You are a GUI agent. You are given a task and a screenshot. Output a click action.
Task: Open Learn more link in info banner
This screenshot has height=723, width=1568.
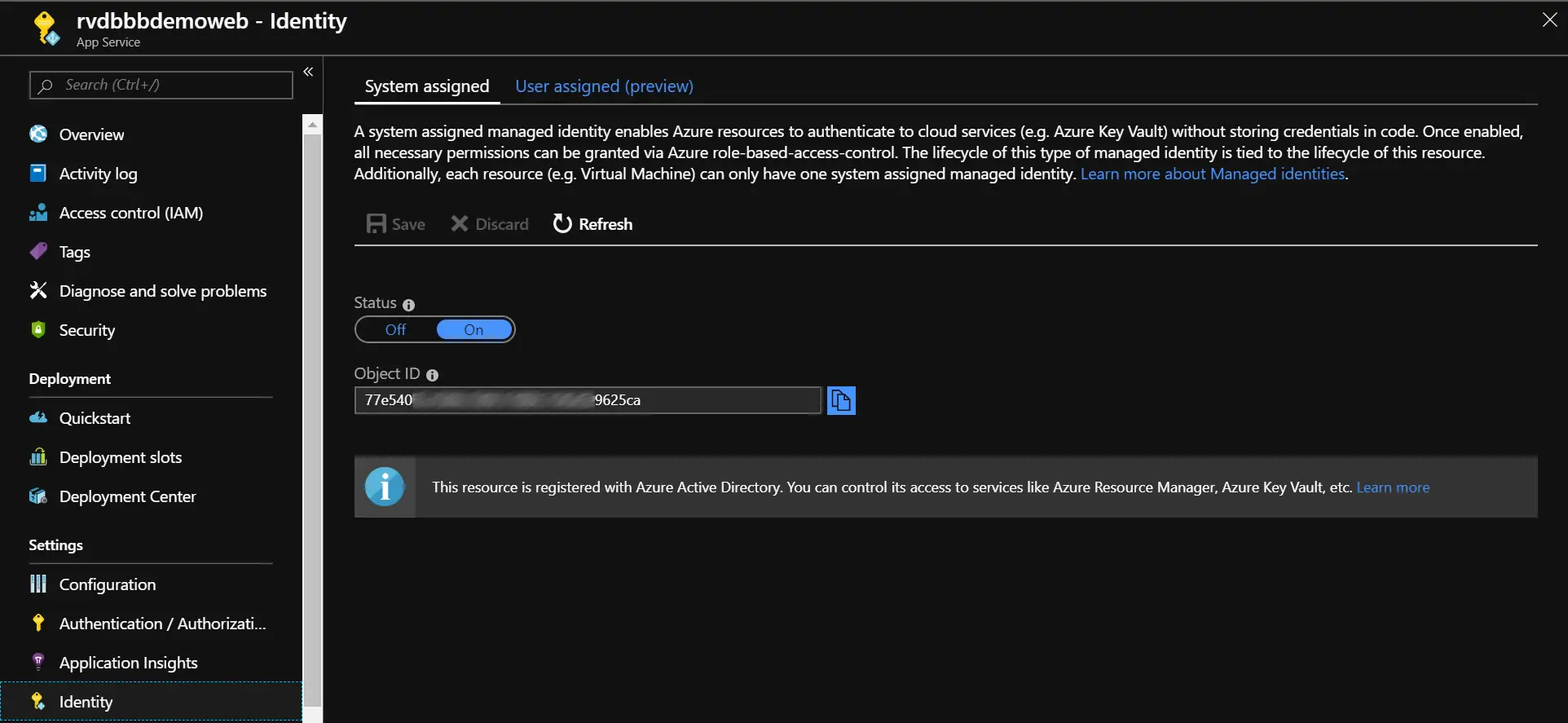(1393, 487)
